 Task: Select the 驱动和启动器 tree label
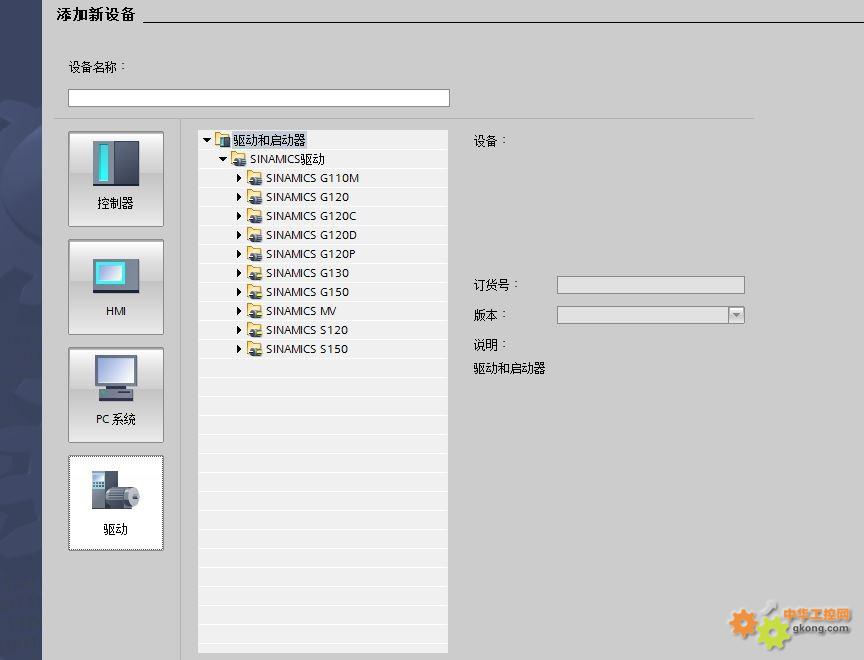(x=269, y=140)
